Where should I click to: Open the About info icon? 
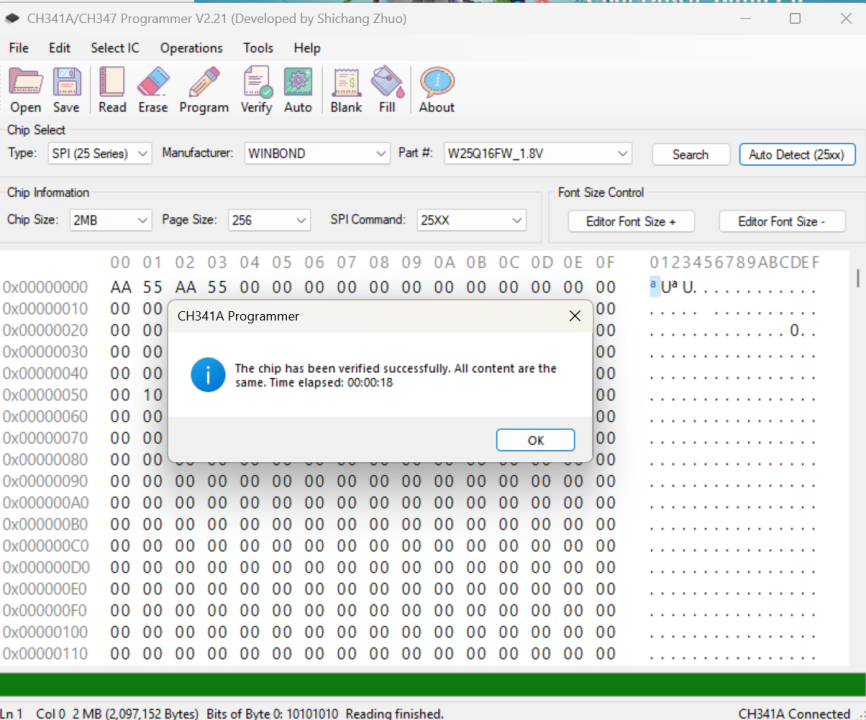(436, 90)
